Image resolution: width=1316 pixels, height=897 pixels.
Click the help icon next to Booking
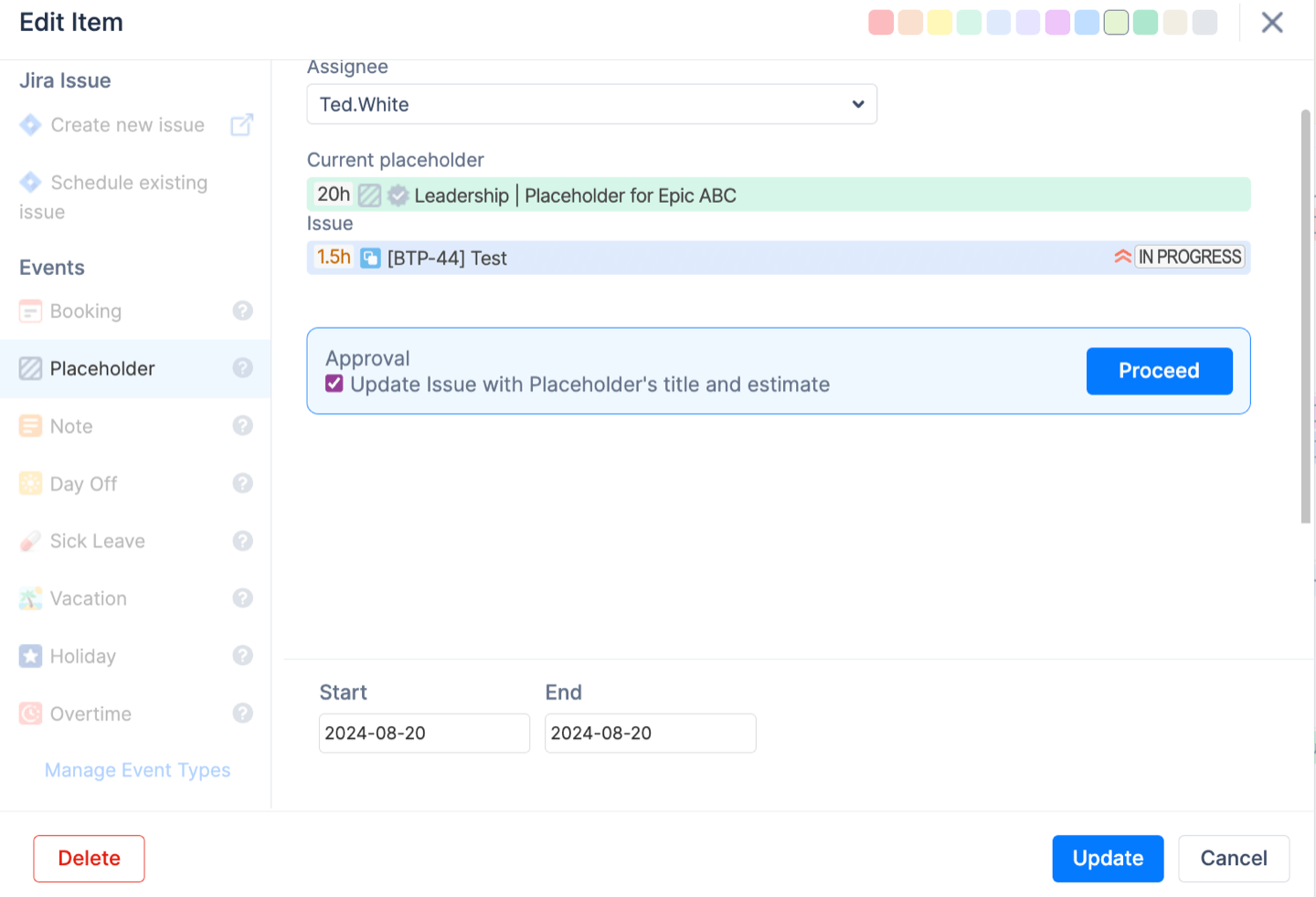(x=242, y=311)
